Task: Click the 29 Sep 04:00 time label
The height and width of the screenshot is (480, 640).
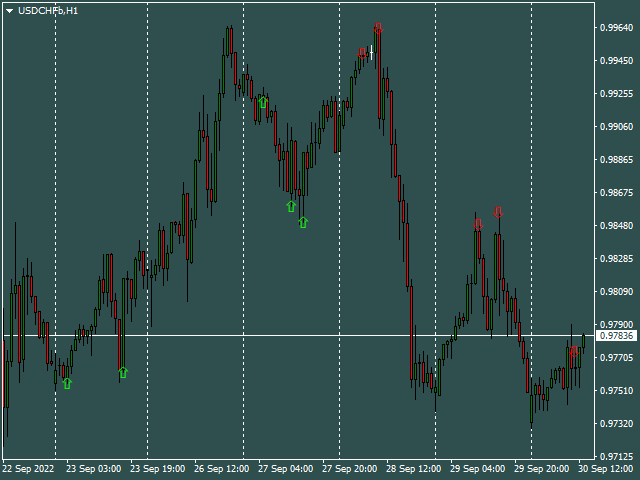Action: (478, 469)
